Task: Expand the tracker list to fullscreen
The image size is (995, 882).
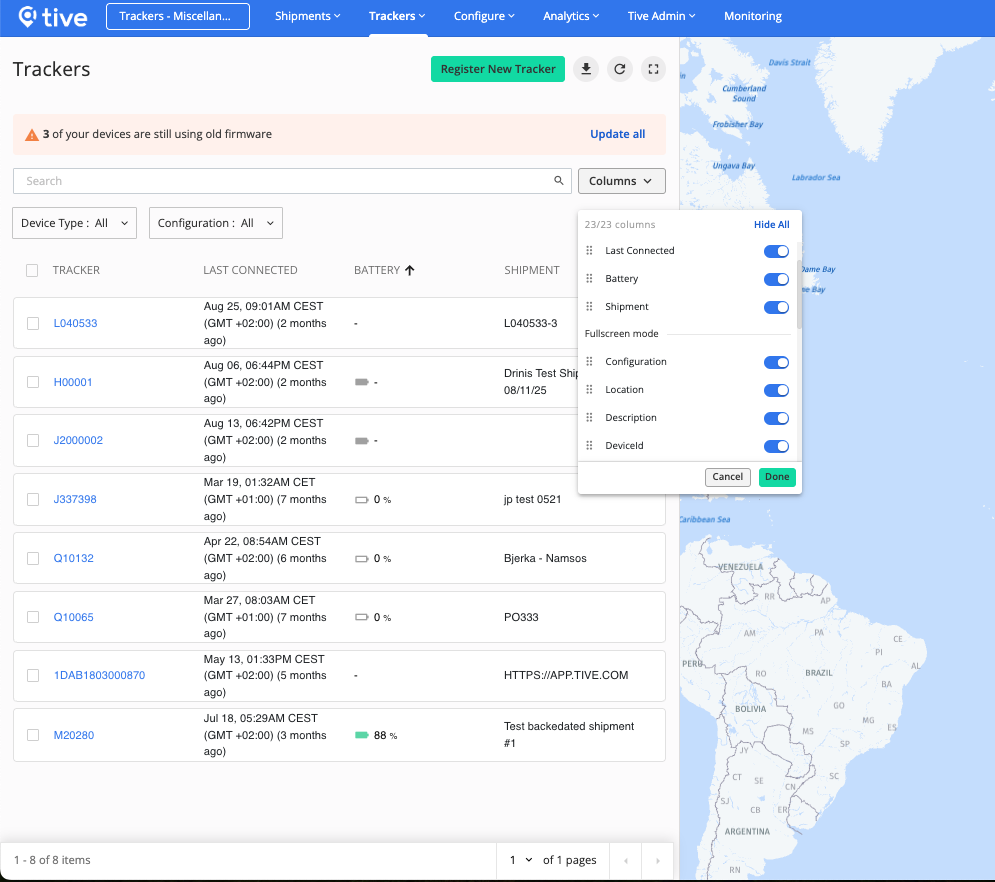Action: (x=653, y=69)
